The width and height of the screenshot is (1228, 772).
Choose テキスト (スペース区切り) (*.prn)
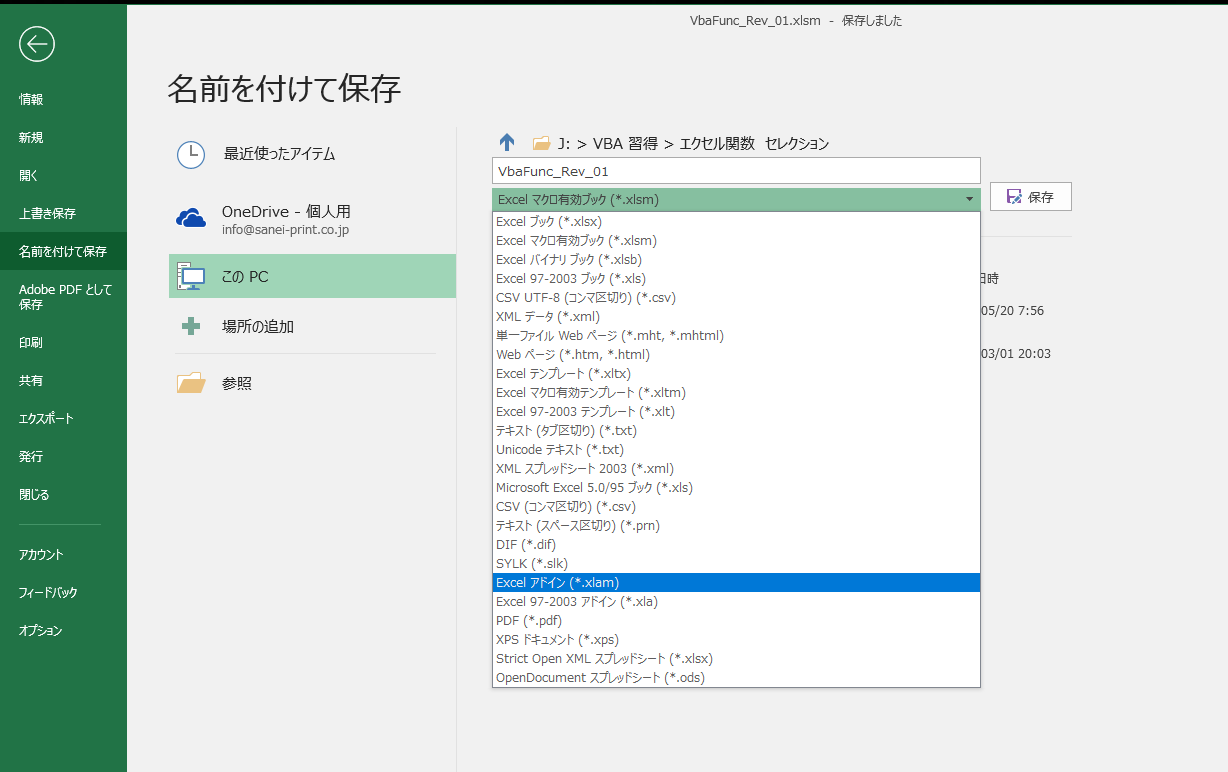[x=736, y=525]
